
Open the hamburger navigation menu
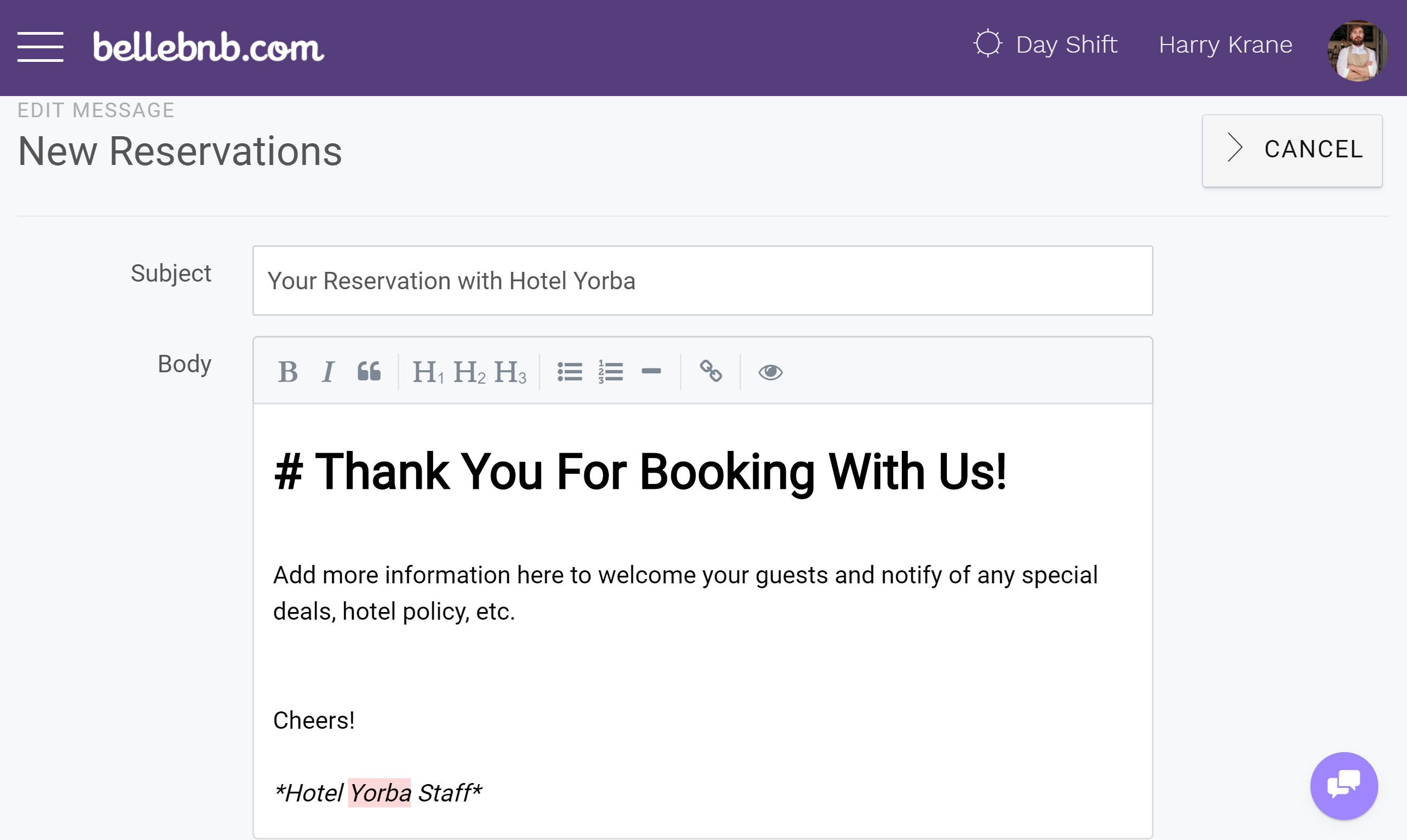click(x=40, y=47)
